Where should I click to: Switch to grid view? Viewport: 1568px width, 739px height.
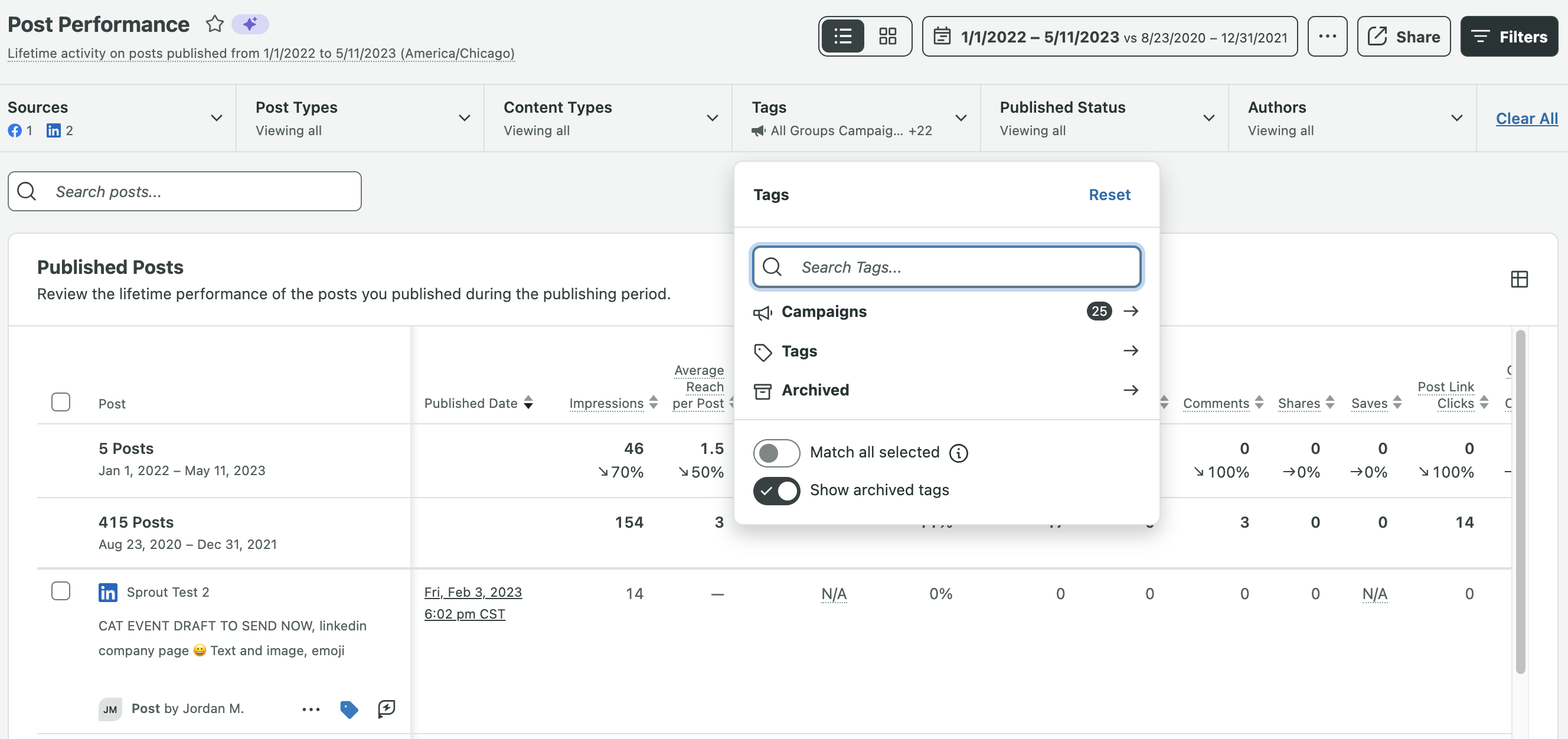(x=887, y=37)
